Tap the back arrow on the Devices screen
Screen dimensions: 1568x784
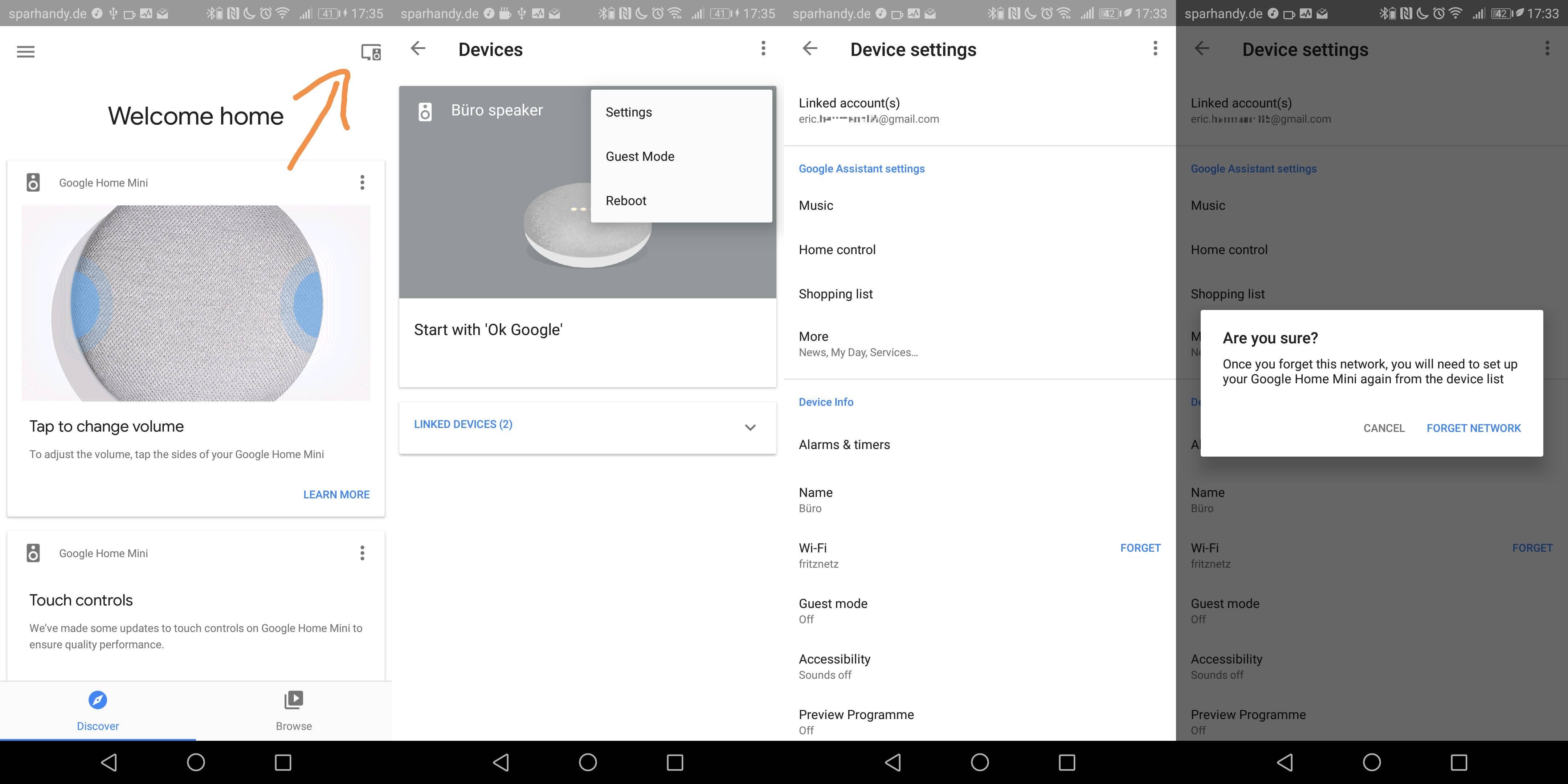click(x=418, y=49)
